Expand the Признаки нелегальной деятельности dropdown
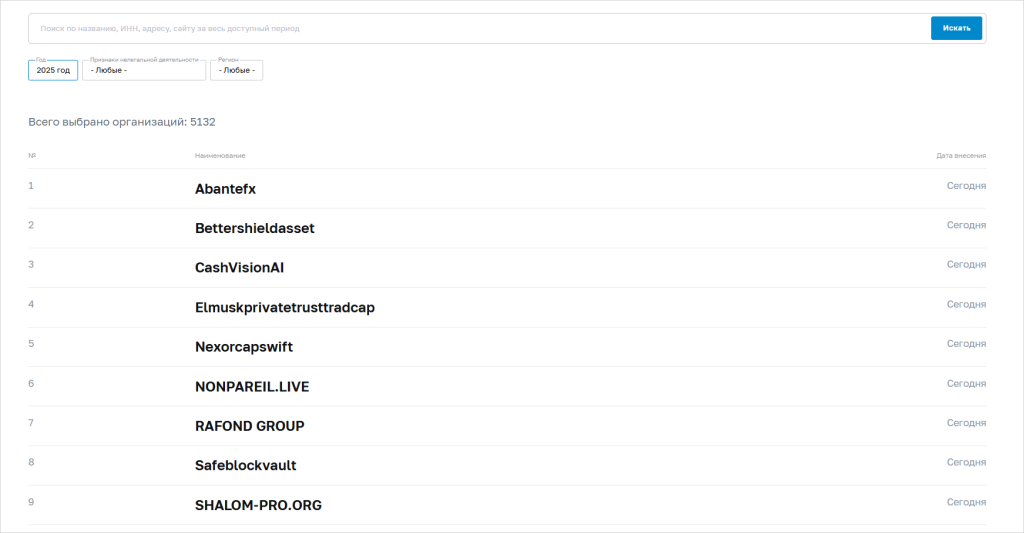This screenshot has width=1024, height=533. point(143,71)
